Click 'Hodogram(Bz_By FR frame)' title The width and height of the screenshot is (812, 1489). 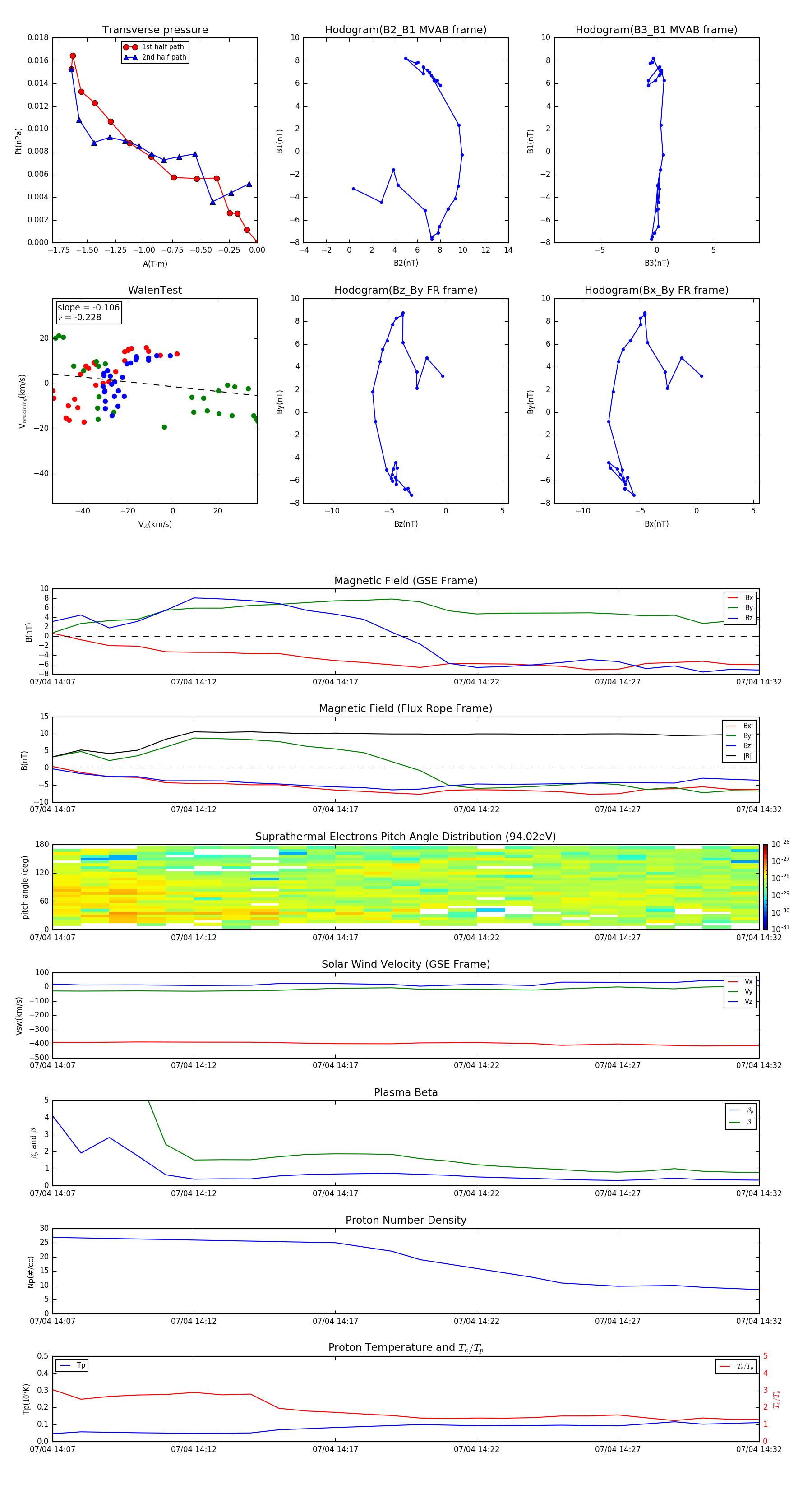[x=406, y=290]
